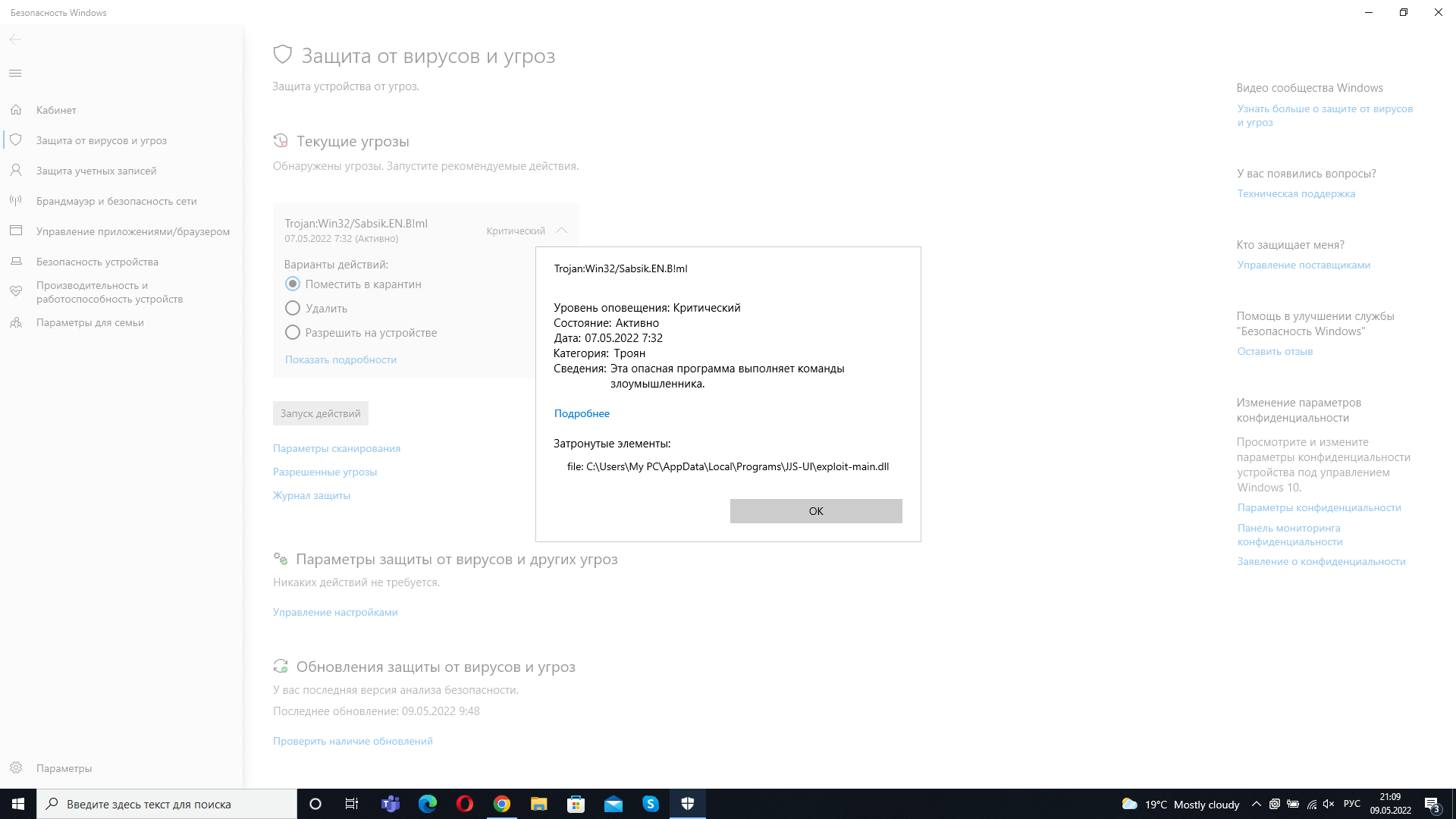Select the Удалить radio option

coord(293,308)
